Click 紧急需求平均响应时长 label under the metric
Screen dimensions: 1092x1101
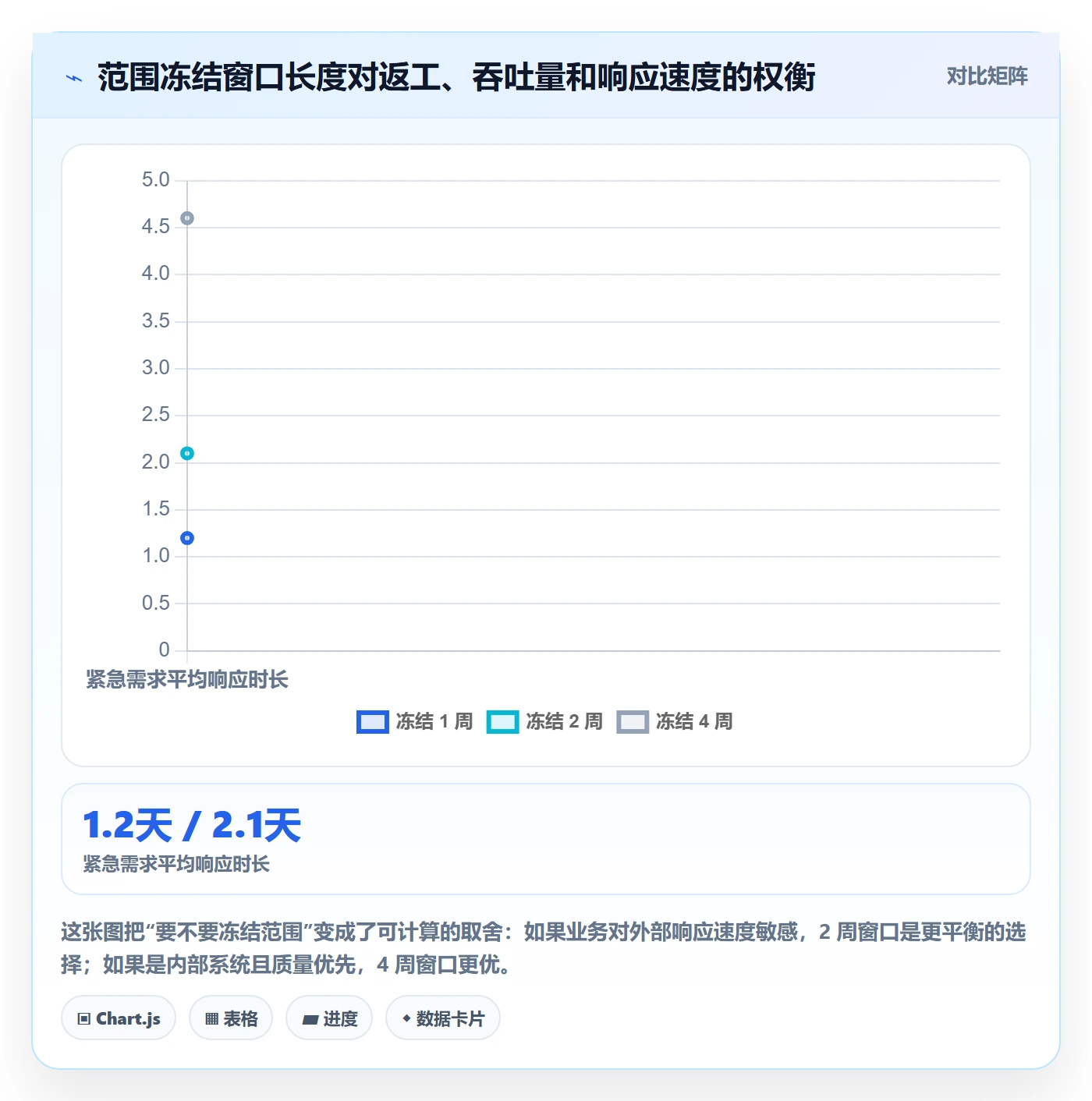[x=176, y=864]
